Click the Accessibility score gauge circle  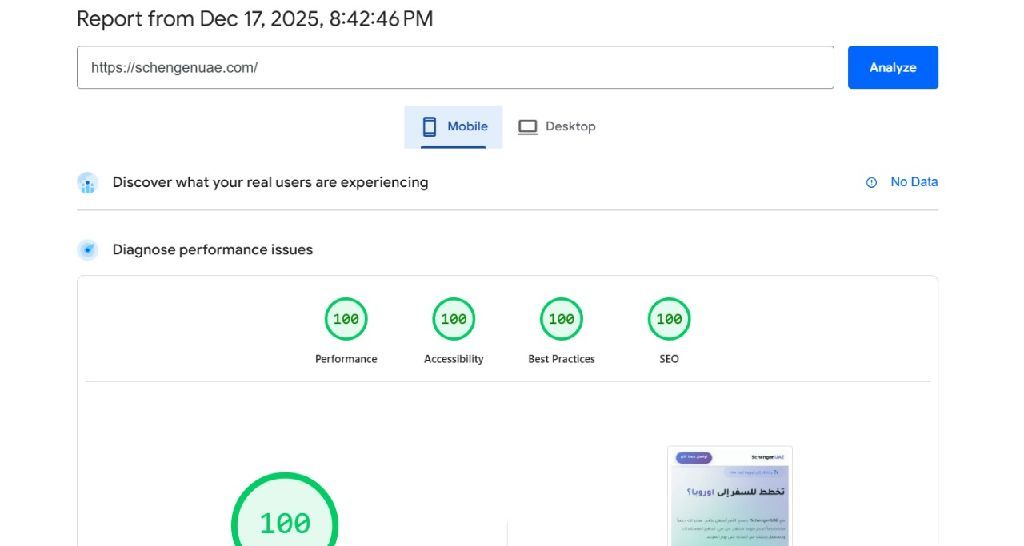(453, 319)
